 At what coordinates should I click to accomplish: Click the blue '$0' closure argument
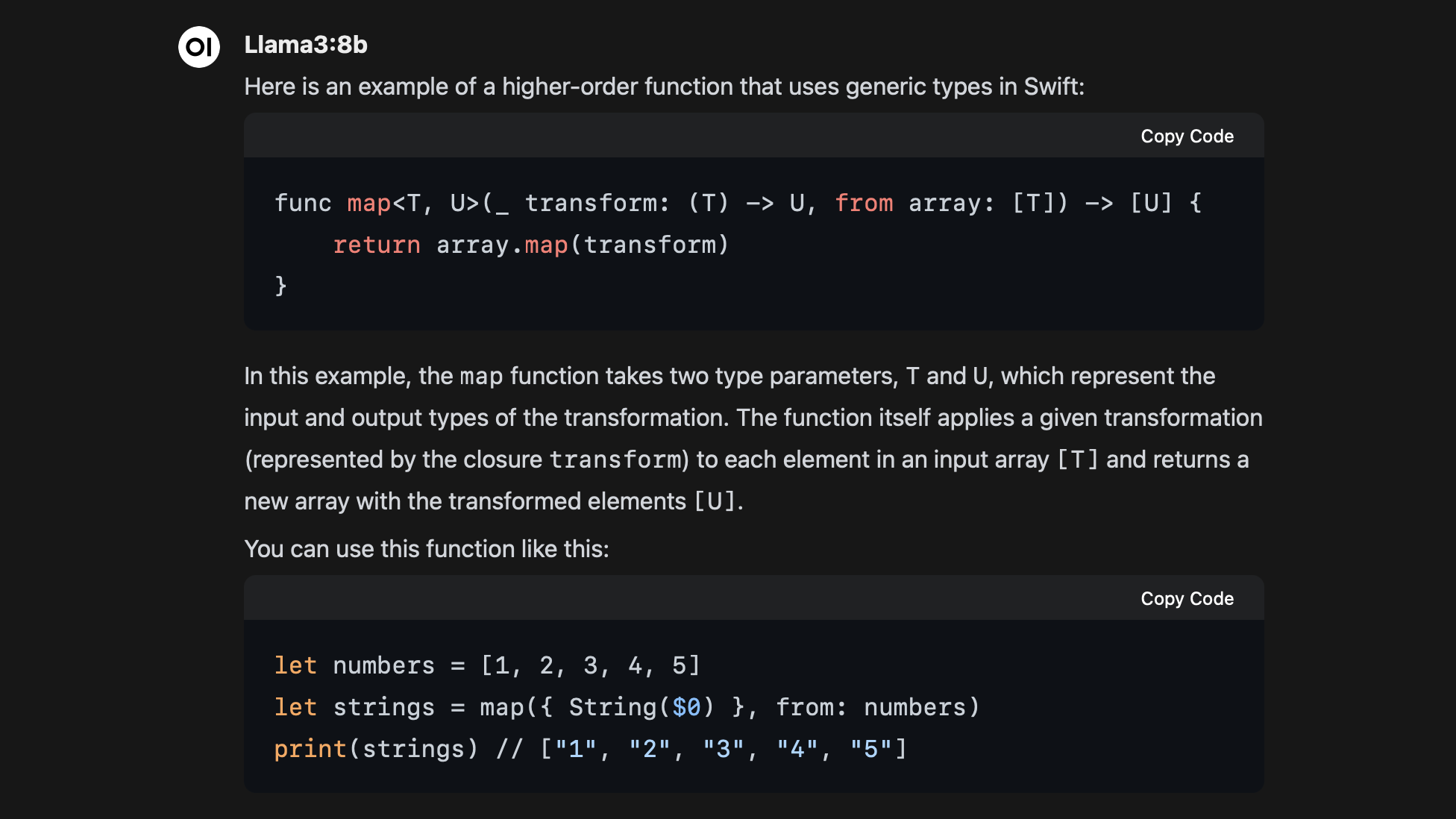(x=686, y=707)
